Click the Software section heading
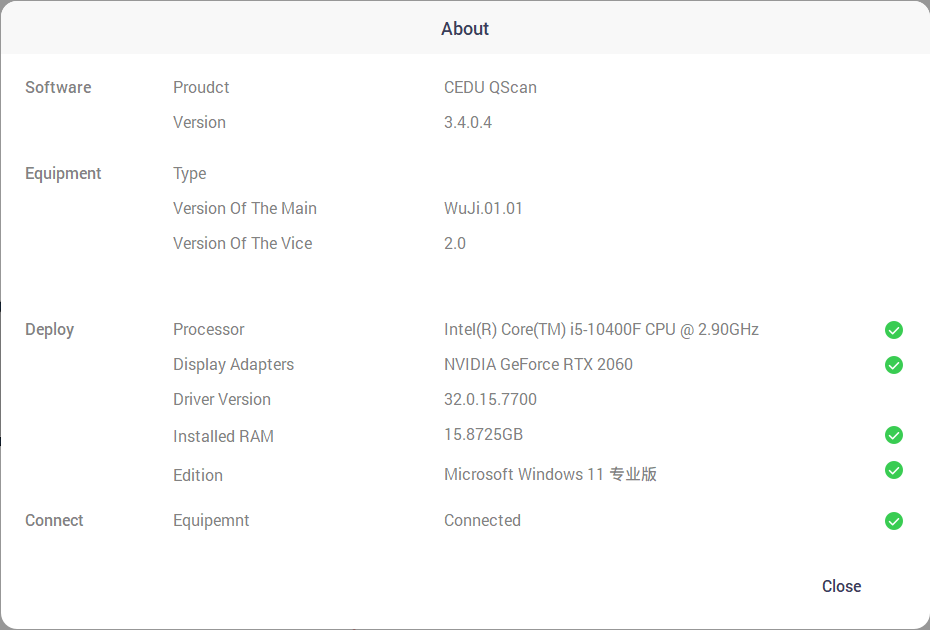Viewport: 930px width, 630px height. 58,88
